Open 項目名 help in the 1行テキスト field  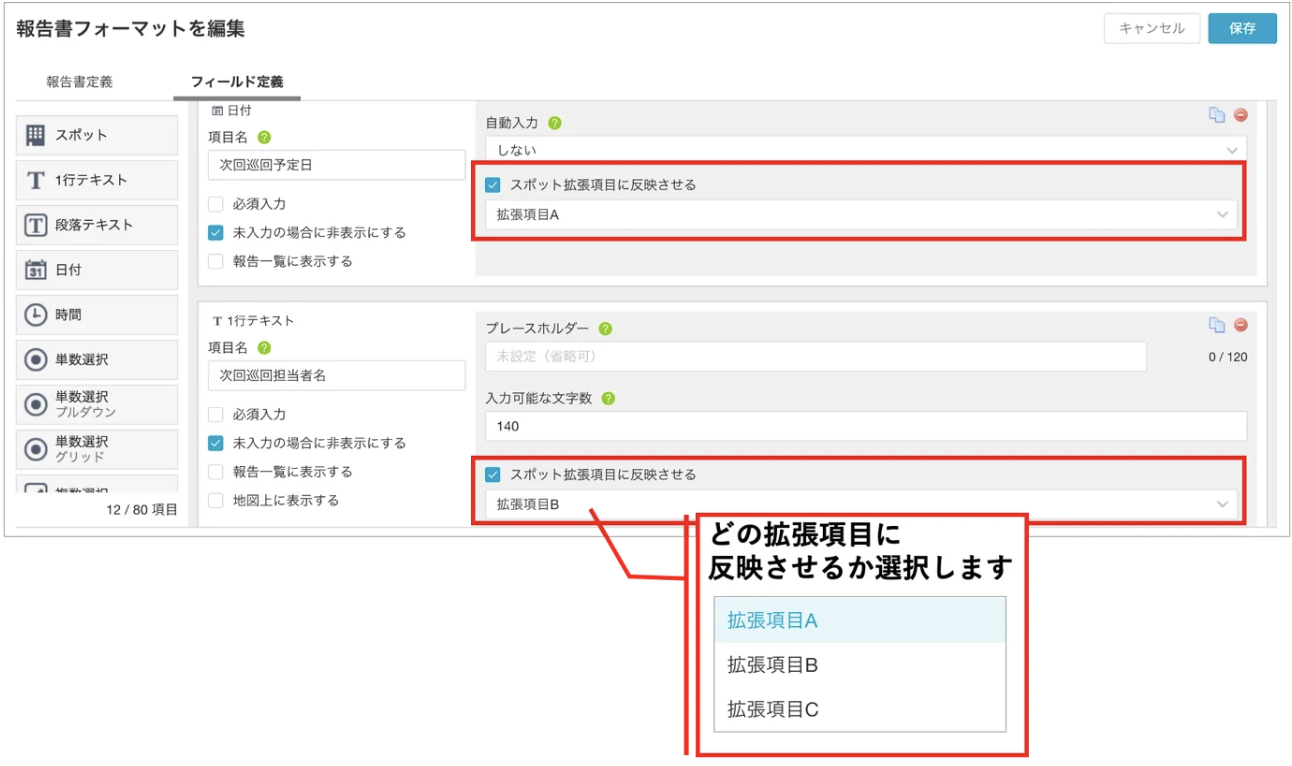tap(264, 348)
